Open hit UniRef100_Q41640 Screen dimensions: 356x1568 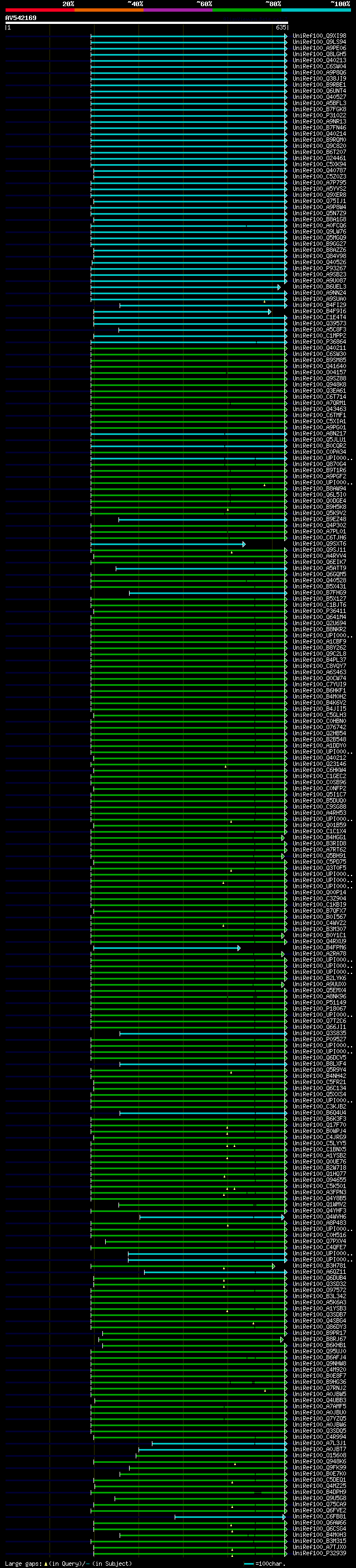pos(319,367)
